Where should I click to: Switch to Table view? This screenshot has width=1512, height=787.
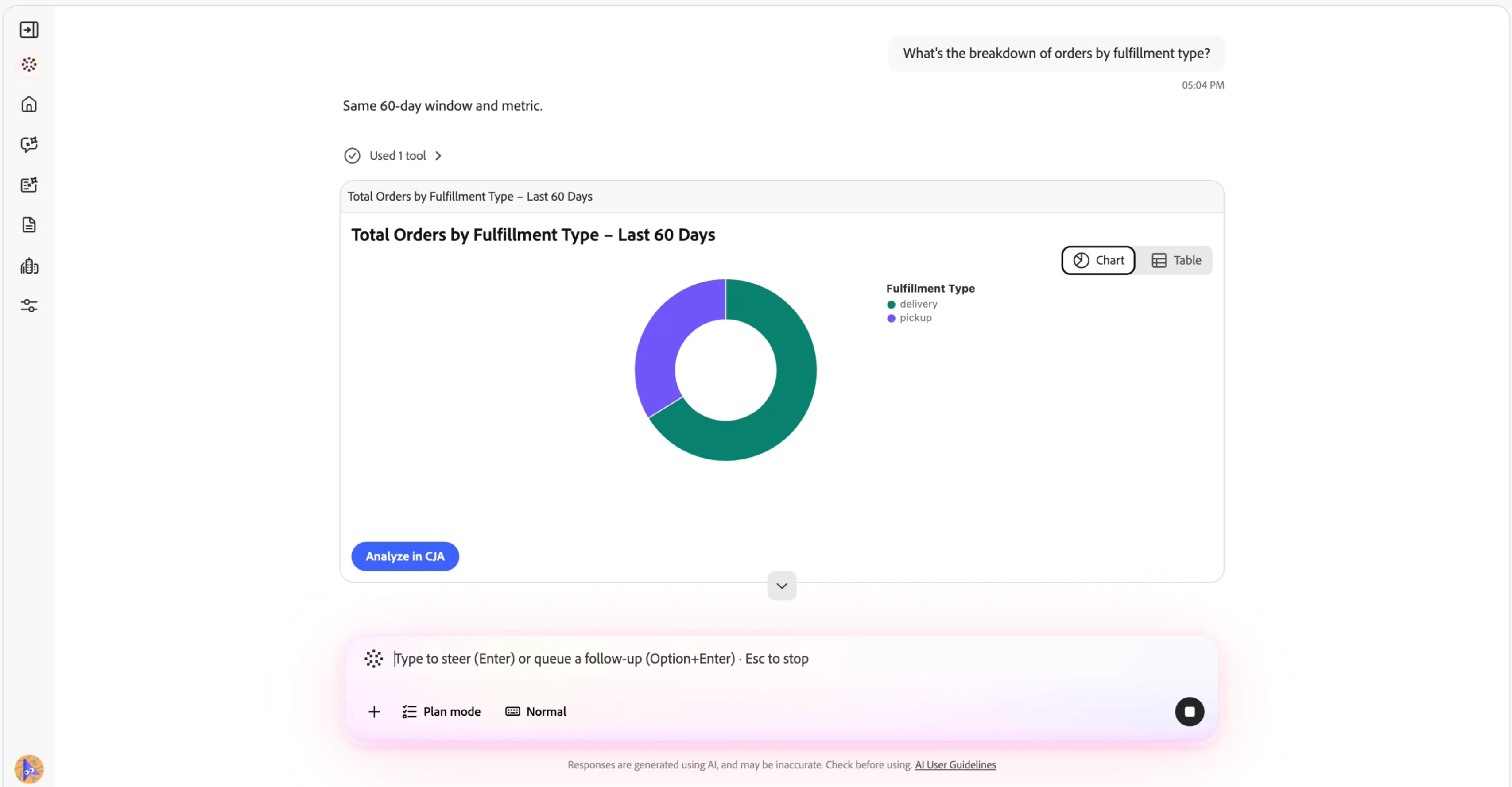(1176, 260)
